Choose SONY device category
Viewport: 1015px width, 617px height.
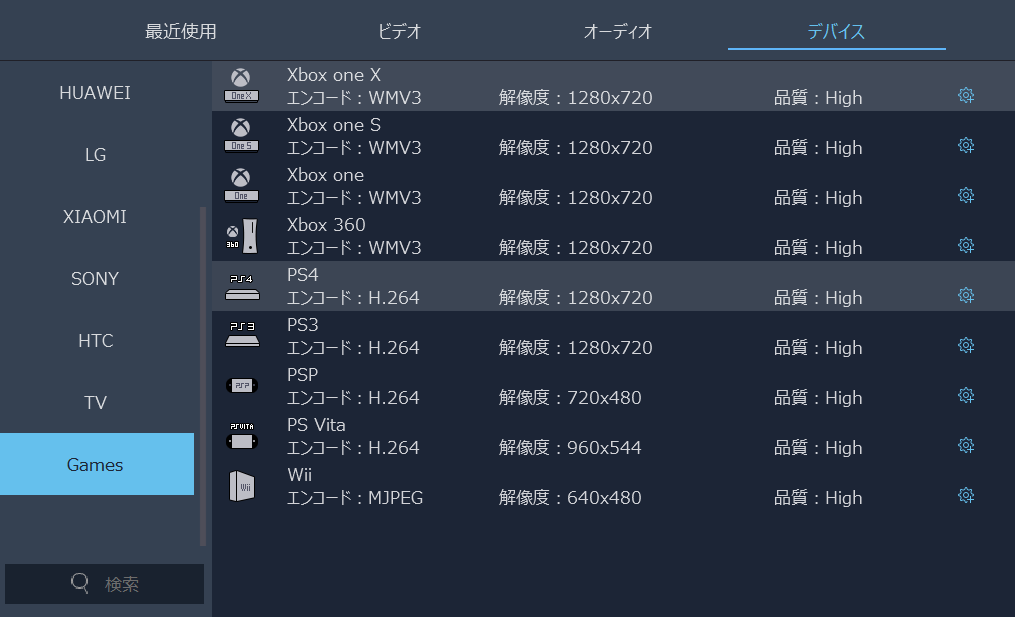(x=95, y=279)
